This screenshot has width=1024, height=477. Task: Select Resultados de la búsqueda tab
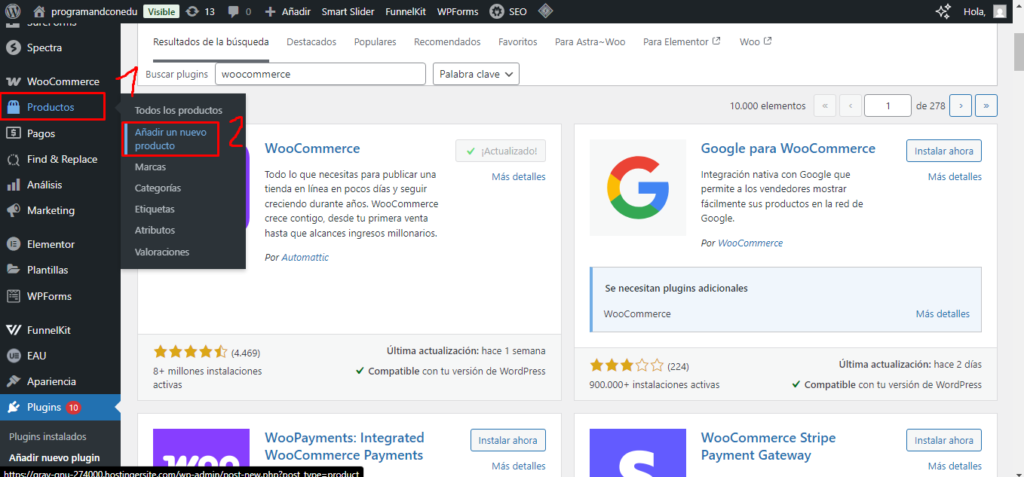(x=211, y=42)
